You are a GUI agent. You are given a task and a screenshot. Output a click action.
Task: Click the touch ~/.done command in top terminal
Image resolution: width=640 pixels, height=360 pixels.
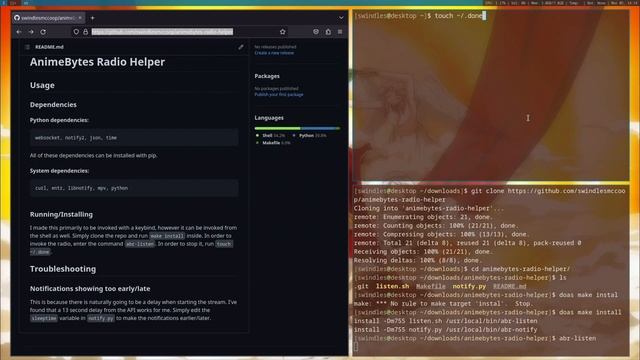[458, 16]
